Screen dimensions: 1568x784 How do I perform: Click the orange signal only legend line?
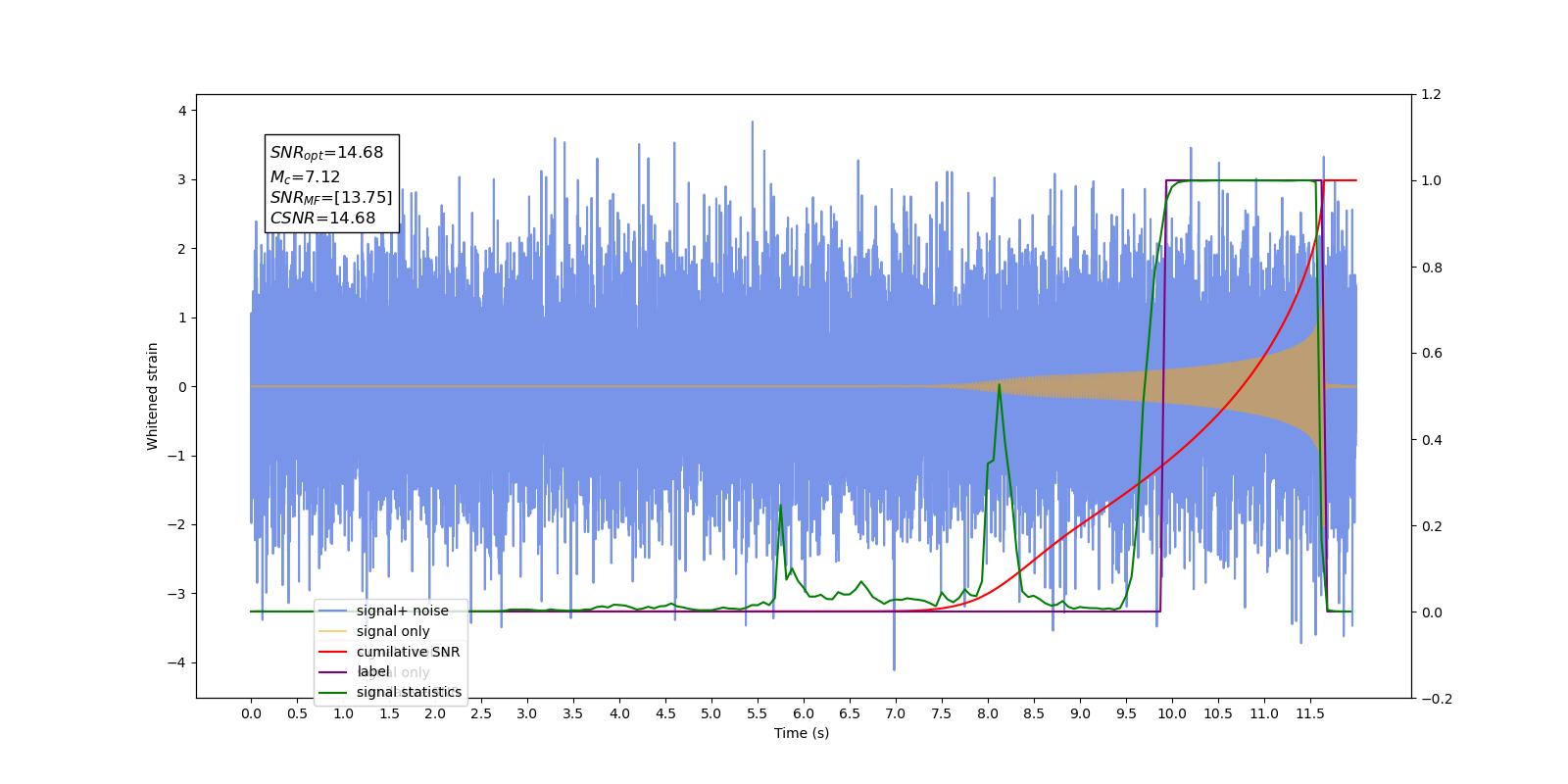333,631
